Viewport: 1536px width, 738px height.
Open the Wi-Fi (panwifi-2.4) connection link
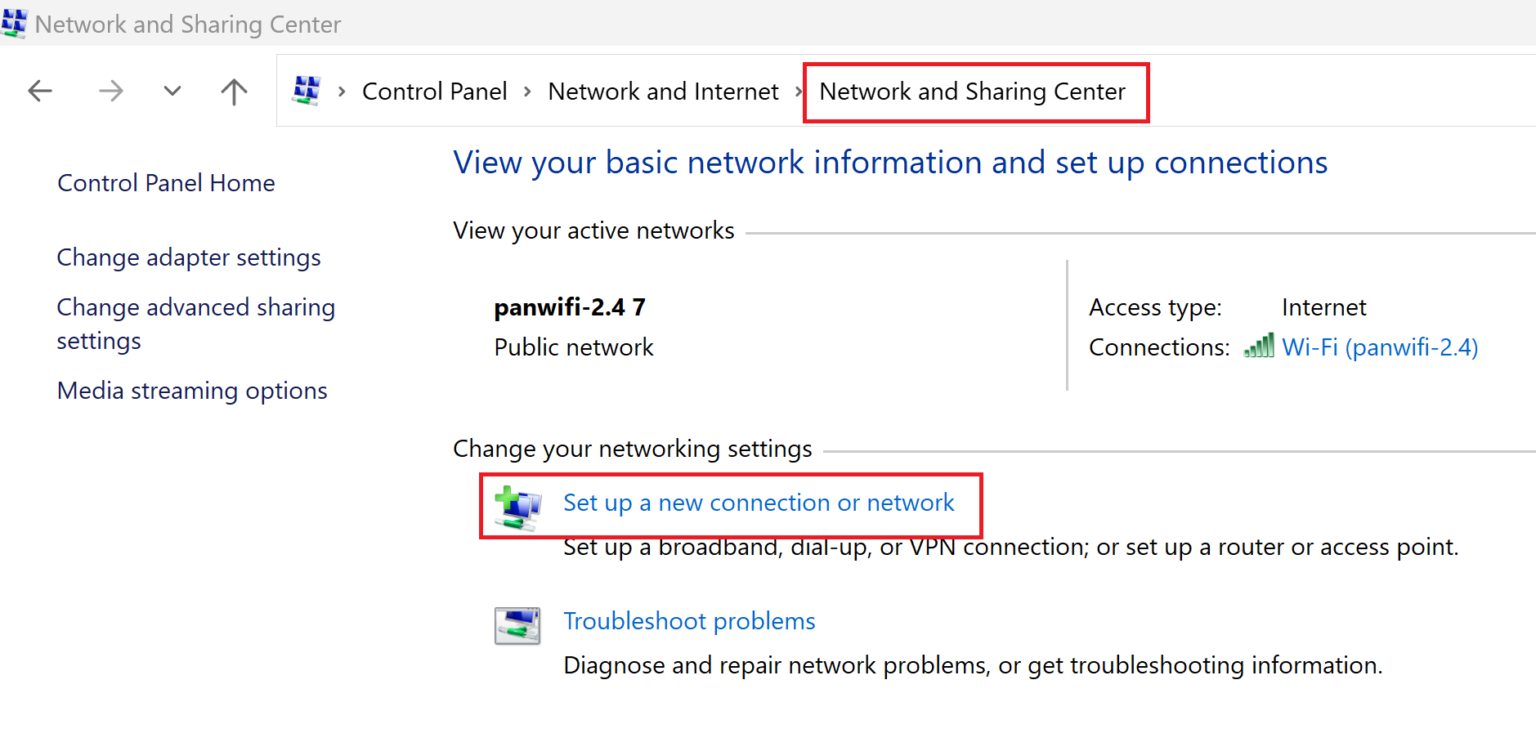1380,347
